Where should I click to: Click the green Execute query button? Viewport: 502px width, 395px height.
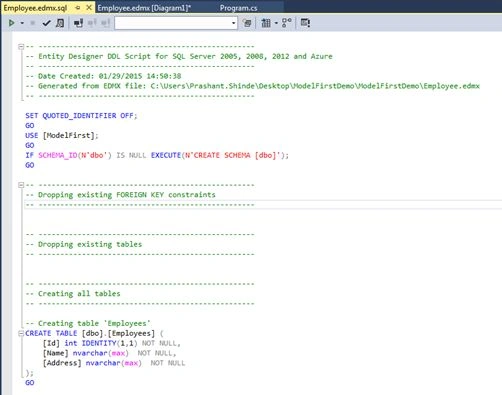click(x=11, y=23)
